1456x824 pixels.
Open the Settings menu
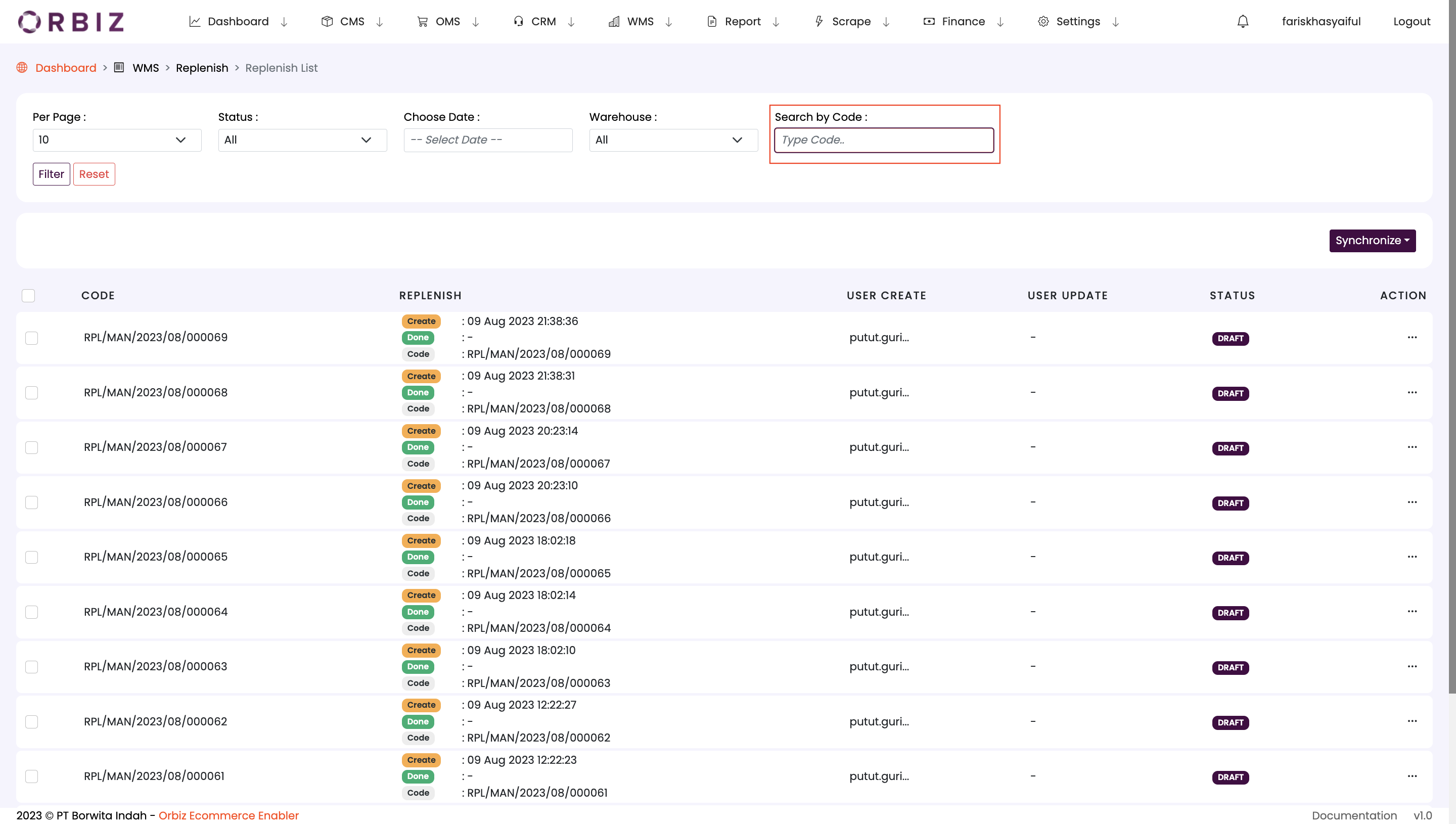click(x=1078, y=22)
